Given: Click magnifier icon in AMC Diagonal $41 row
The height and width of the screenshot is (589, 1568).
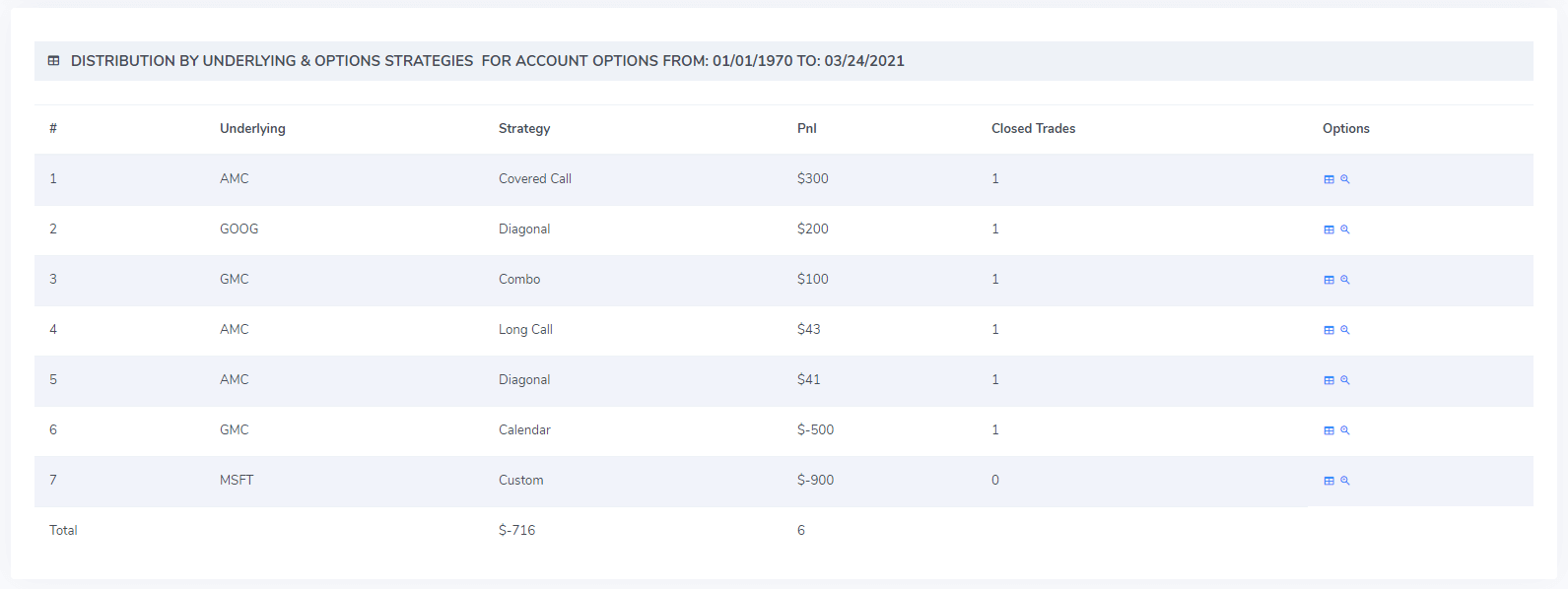Looking at the screenshot, I should [1344, 380].
